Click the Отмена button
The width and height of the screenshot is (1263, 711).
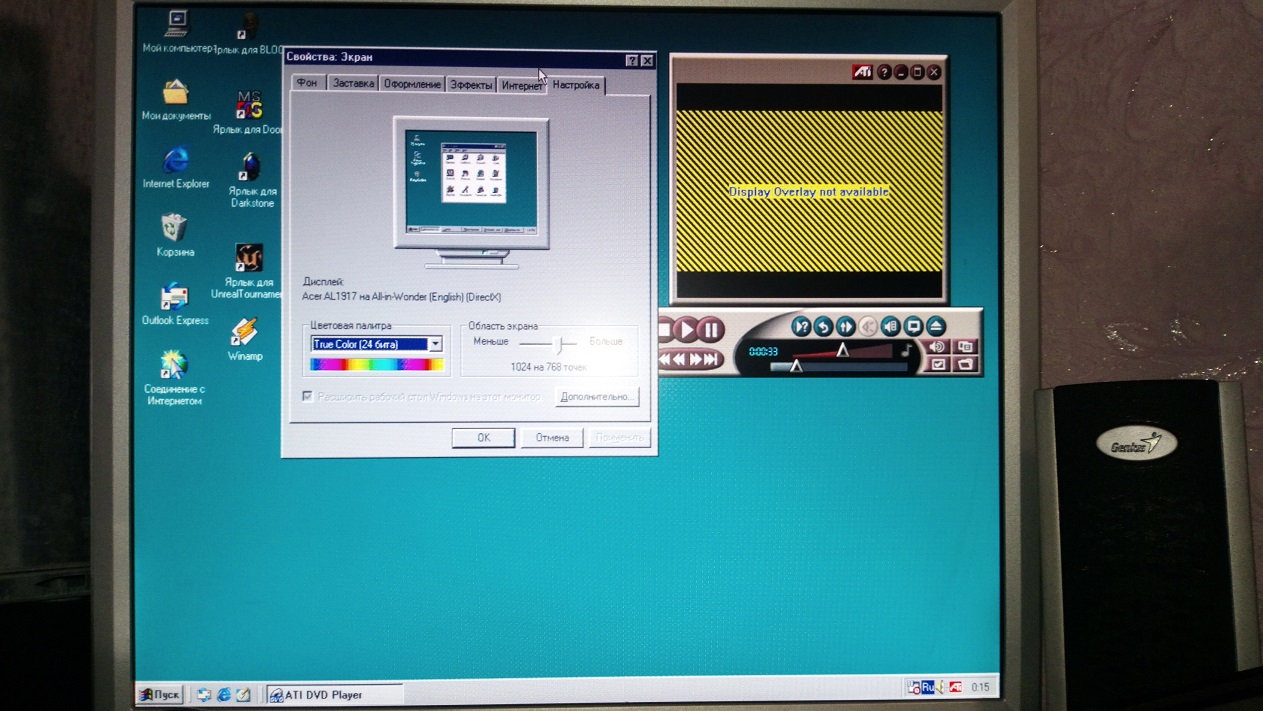click(x=552, y=438)
